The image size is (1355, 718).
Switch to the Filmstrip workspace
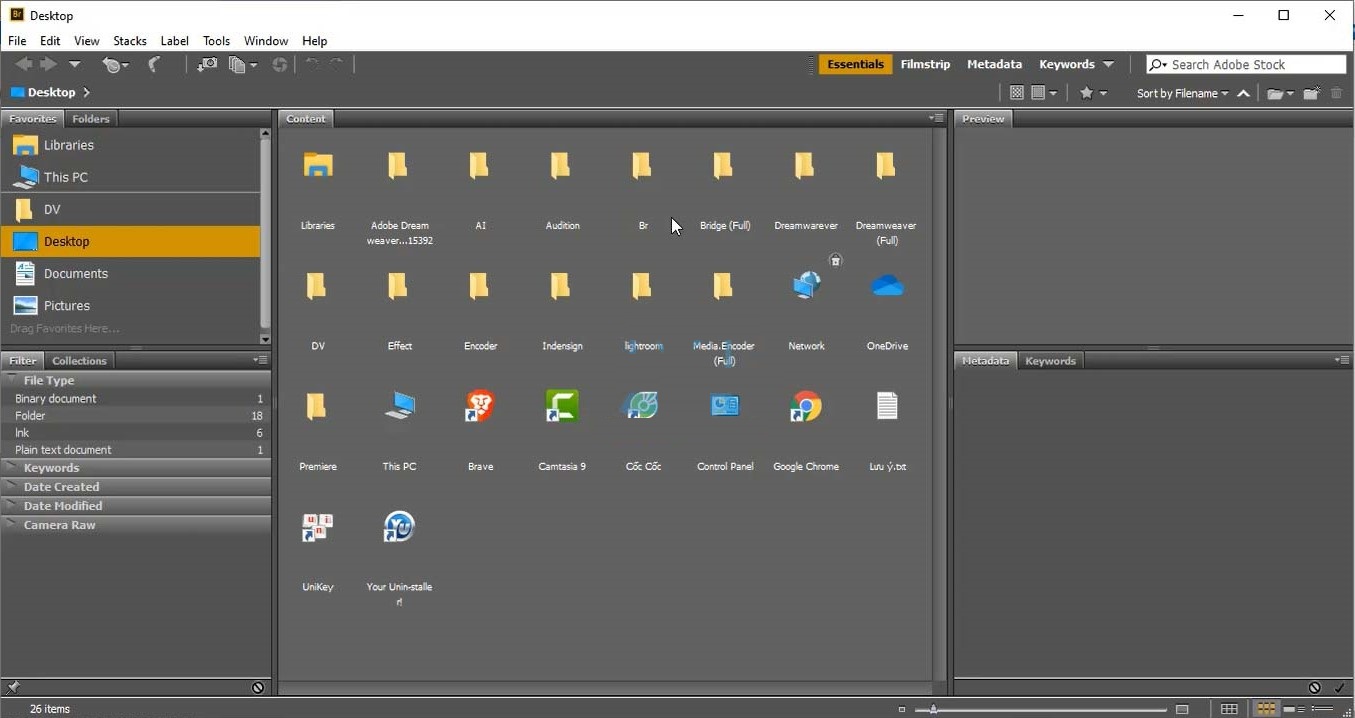925,64
